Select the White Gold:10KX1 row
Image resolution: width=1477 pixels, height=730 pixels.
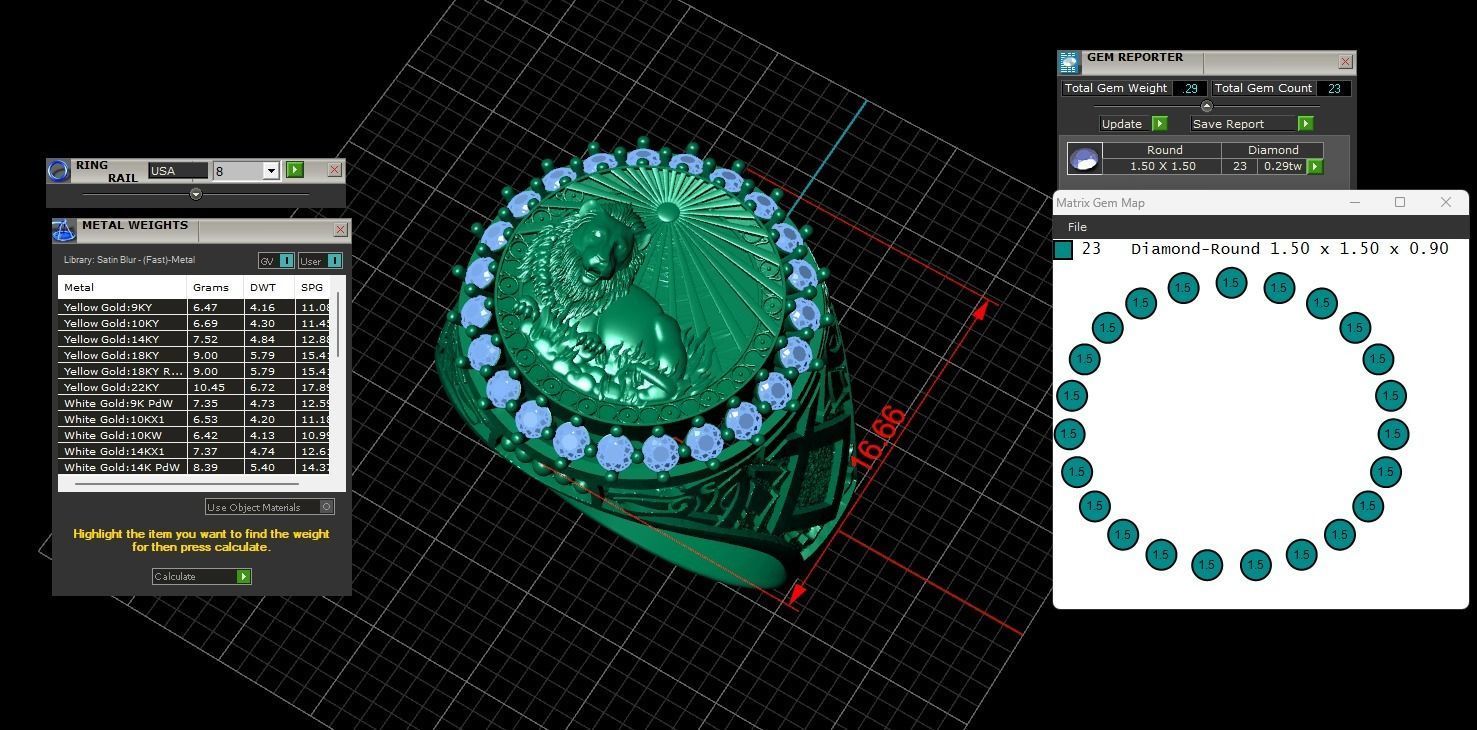[x=194, y=419]
